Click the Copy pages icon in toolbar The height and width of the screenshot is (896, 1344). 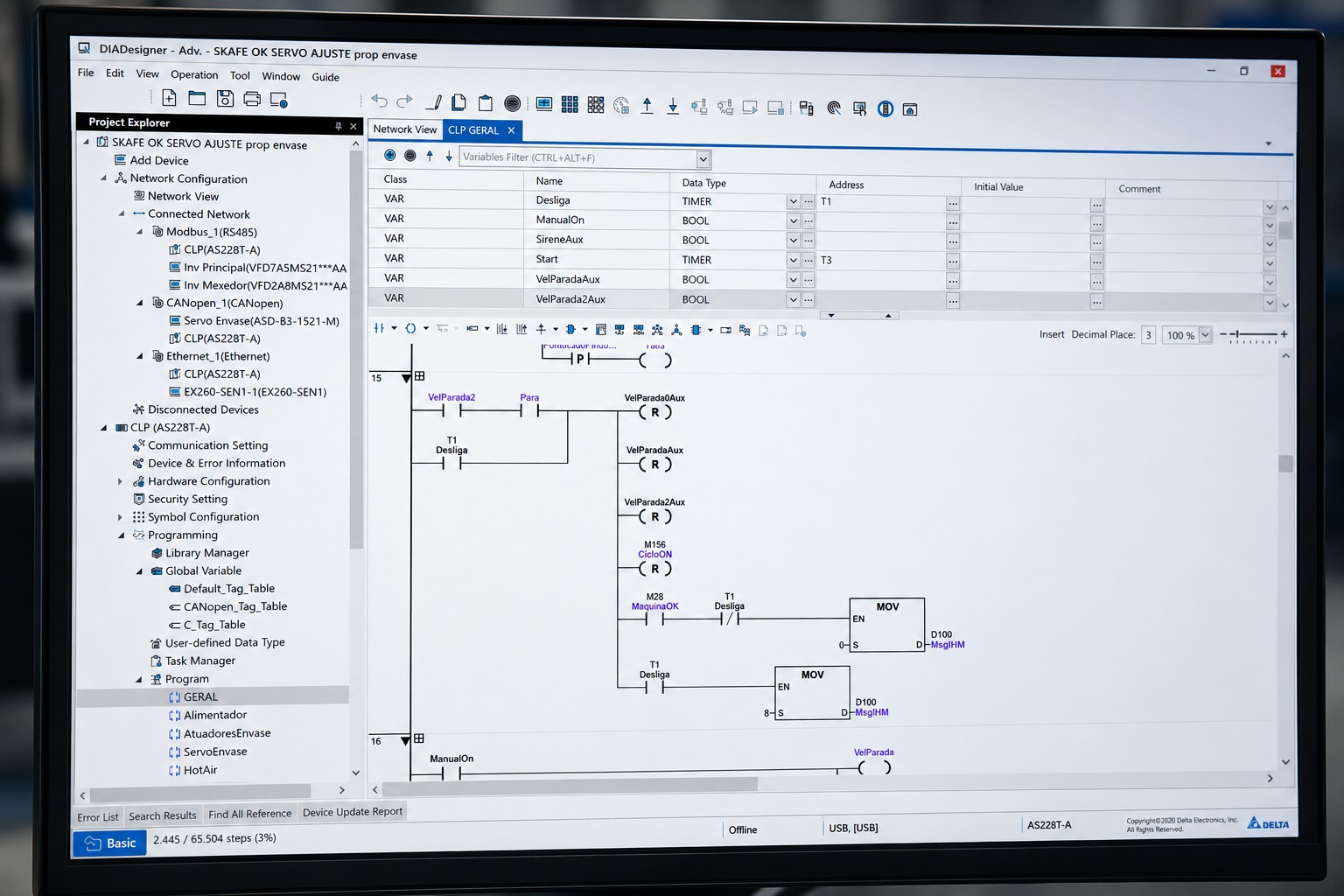point(458,102)
